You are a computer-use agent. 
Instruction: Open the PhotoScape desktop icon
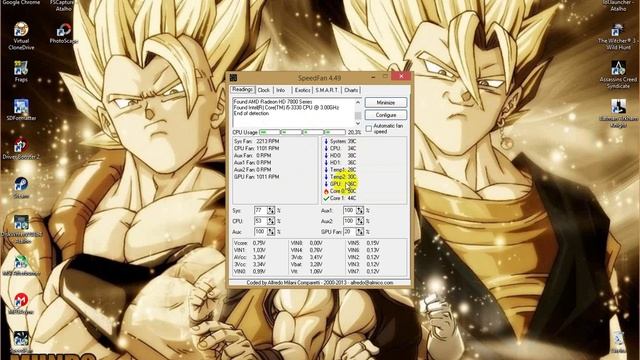pyautogui.click(x=63, y=33)
